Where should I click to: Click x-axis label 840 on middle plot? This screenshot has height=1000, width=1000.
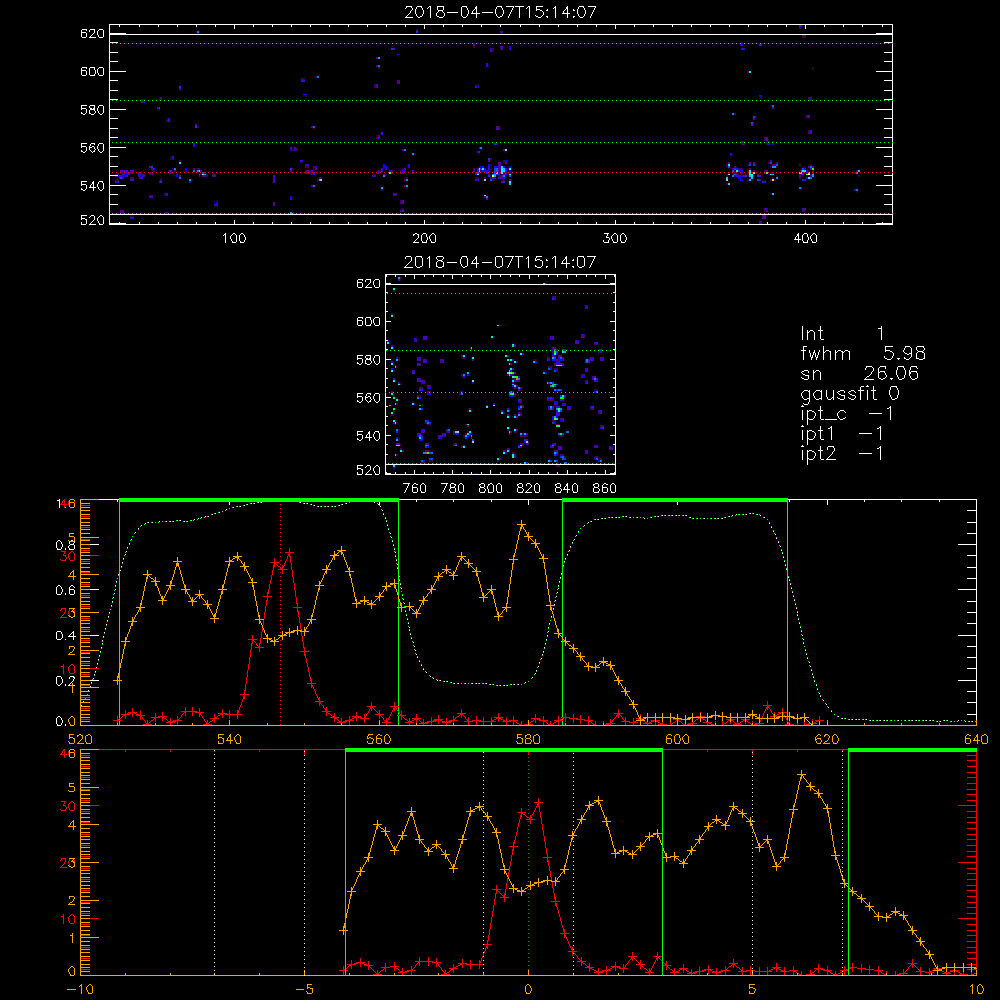tap(566, 489)
